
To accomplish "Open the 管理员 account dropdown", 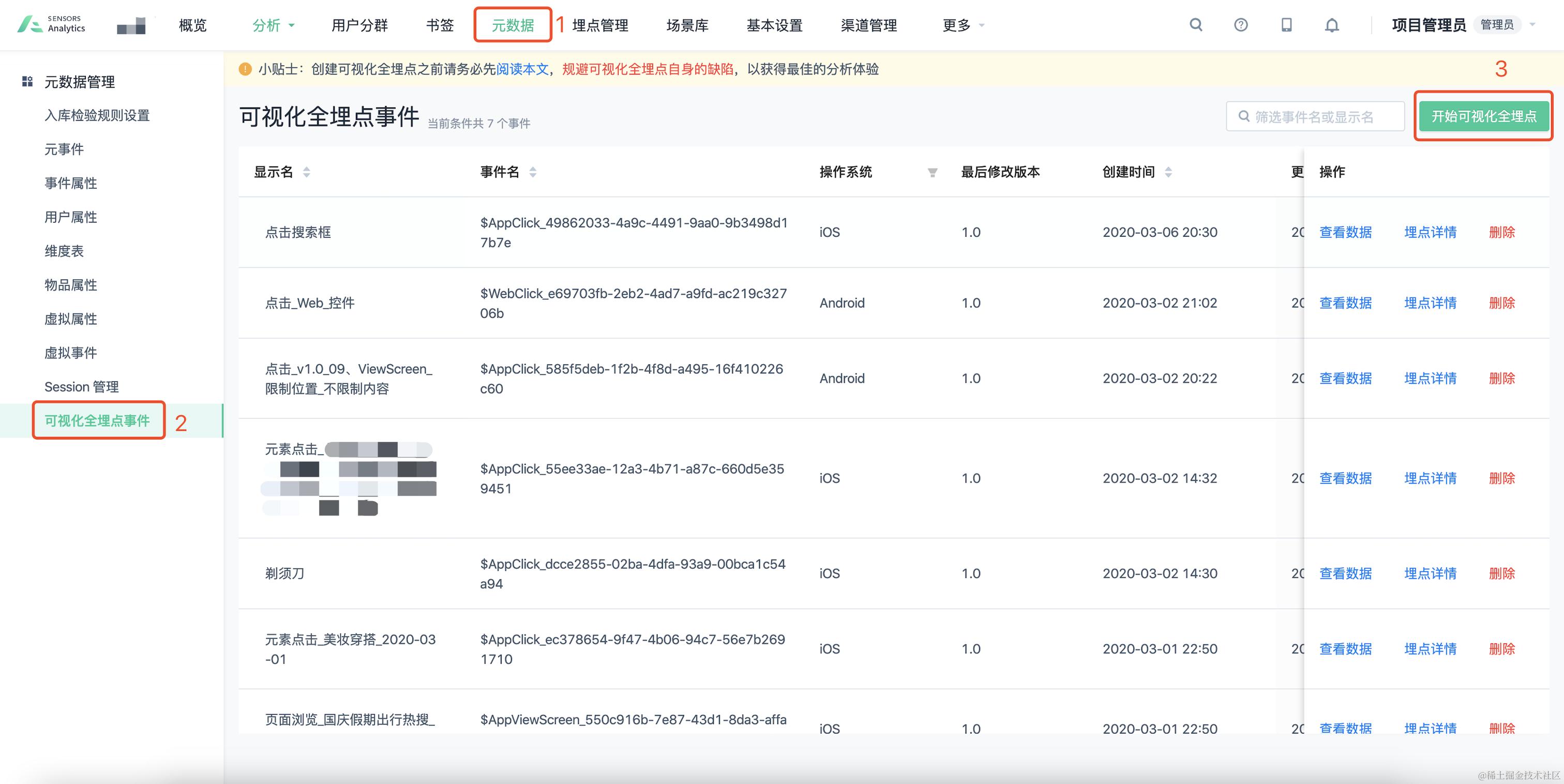I will (1497, 25).
